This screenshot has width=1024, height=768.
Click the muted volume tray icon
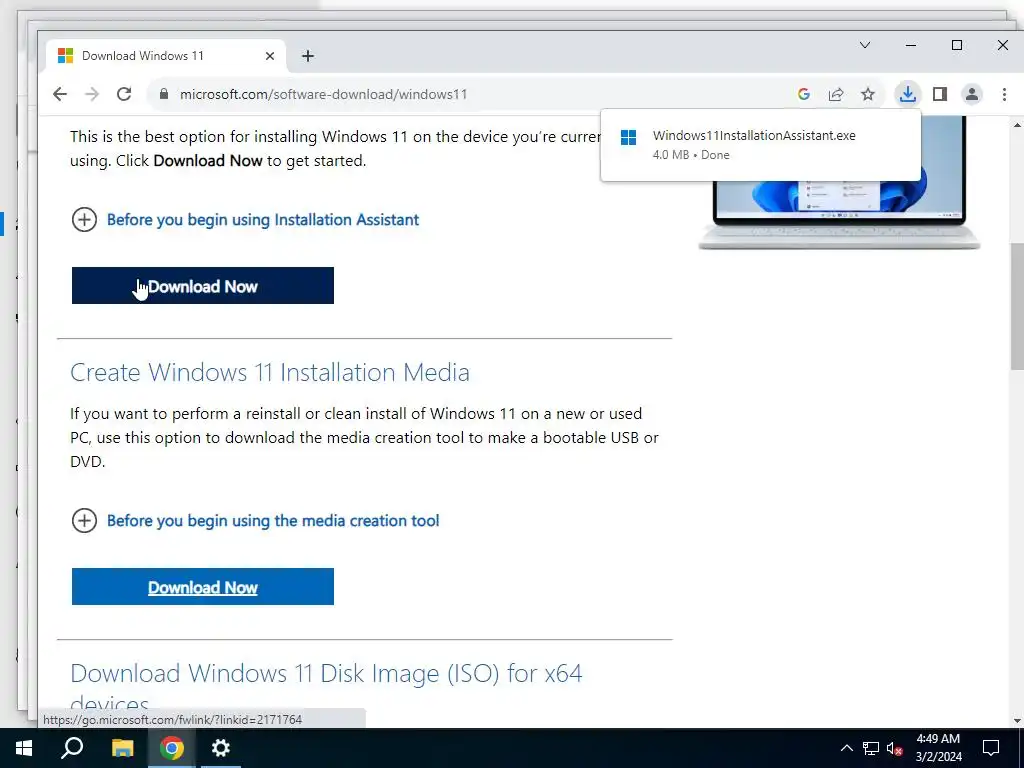click(895, 748)
